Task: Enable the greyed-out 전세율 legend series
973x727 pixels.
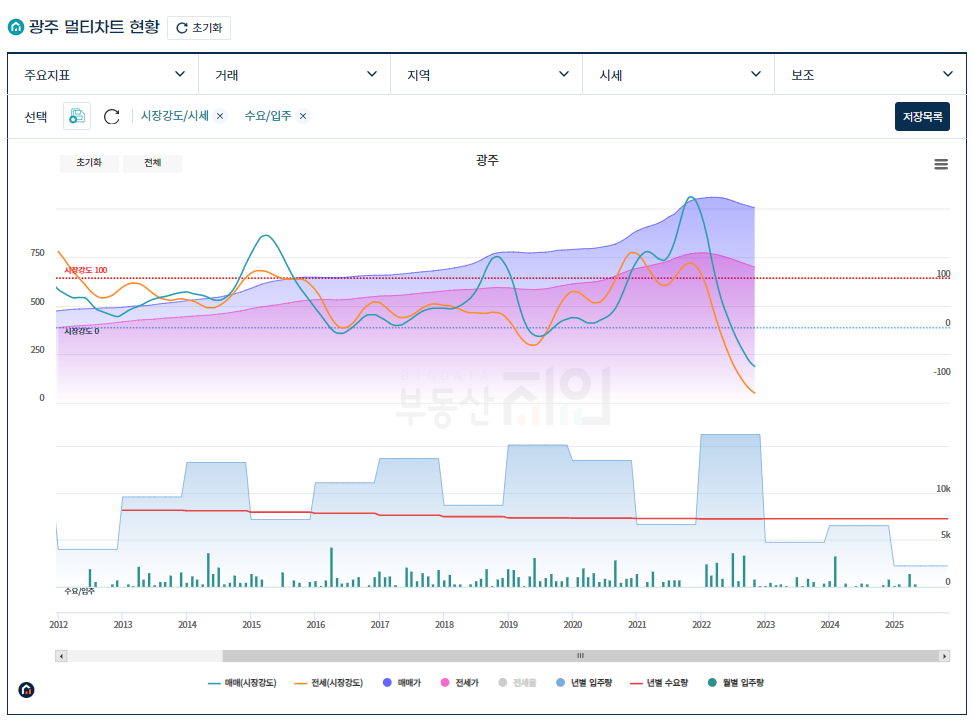Action: pos(518,683)
